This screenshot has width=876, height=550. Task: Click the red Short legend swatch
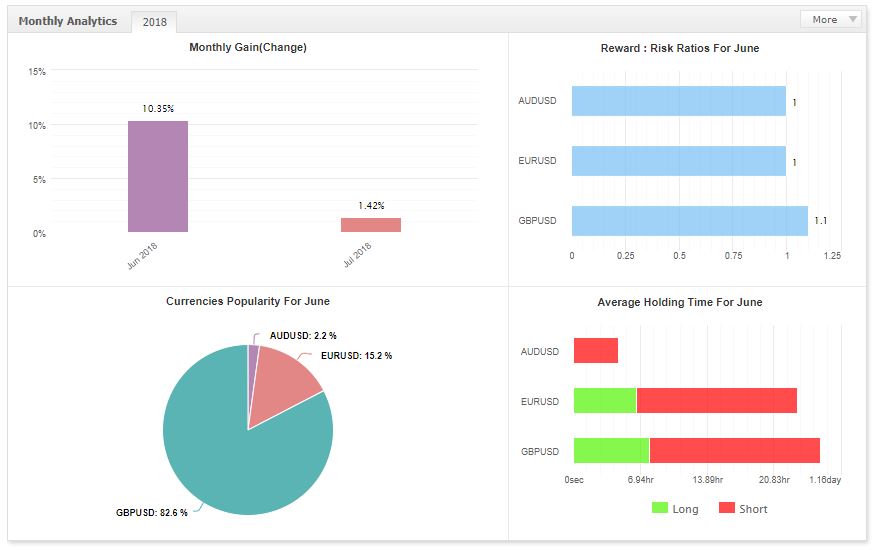coord(727,508)
